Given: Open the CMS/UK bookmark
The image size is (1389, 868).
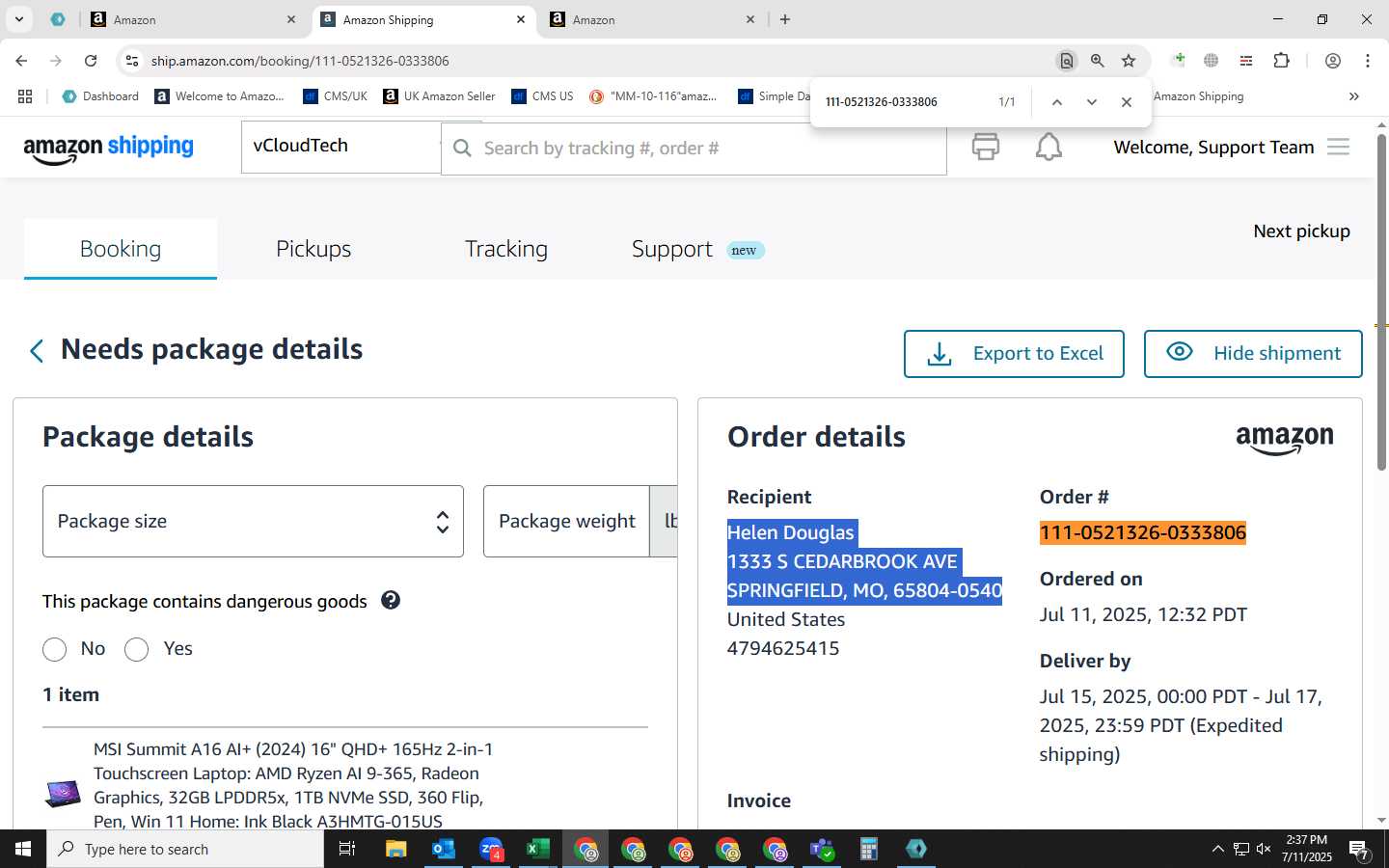Looking at the screenshot, I should pyautogui.click(x=335, y=96).
